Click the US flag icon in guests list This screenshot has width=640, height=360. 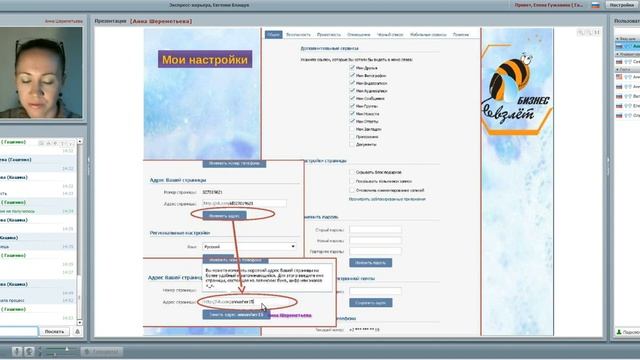tap(619, 77)
